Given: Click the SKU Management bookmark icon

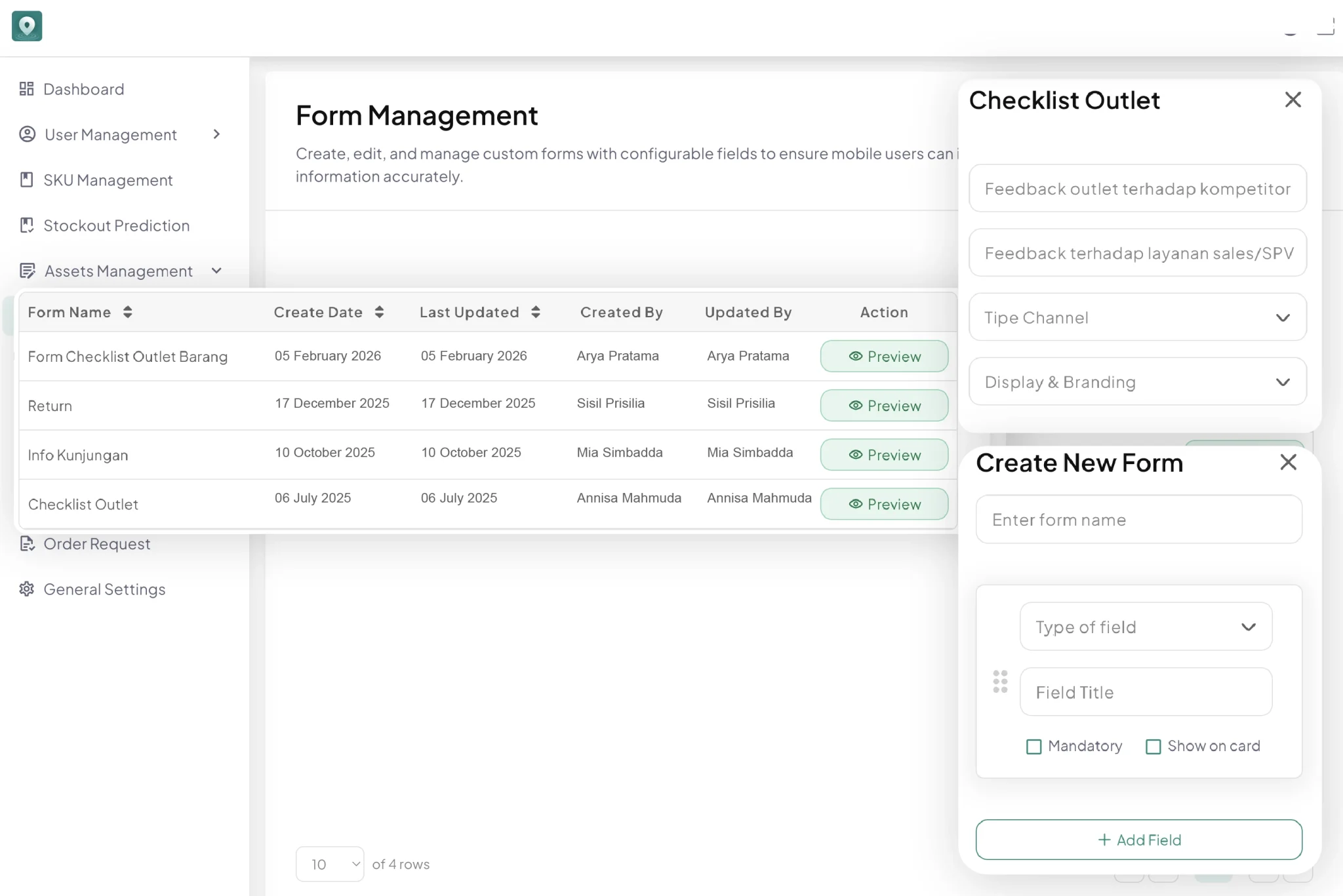Looking at the screenshot, I should (27, 180).
